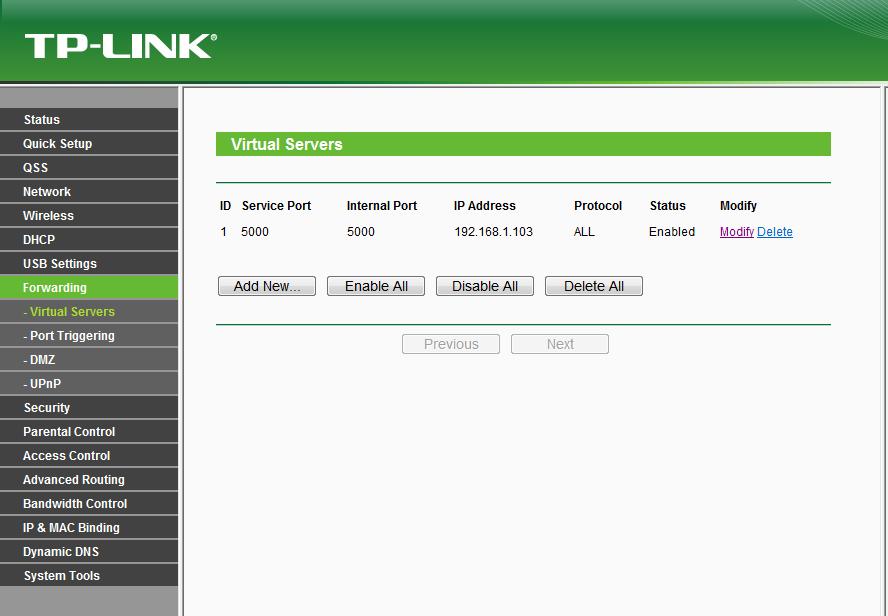This screenshot has width=888, height=616.
Task: Go to Parental Control
Action: click(x=69, y=432)
